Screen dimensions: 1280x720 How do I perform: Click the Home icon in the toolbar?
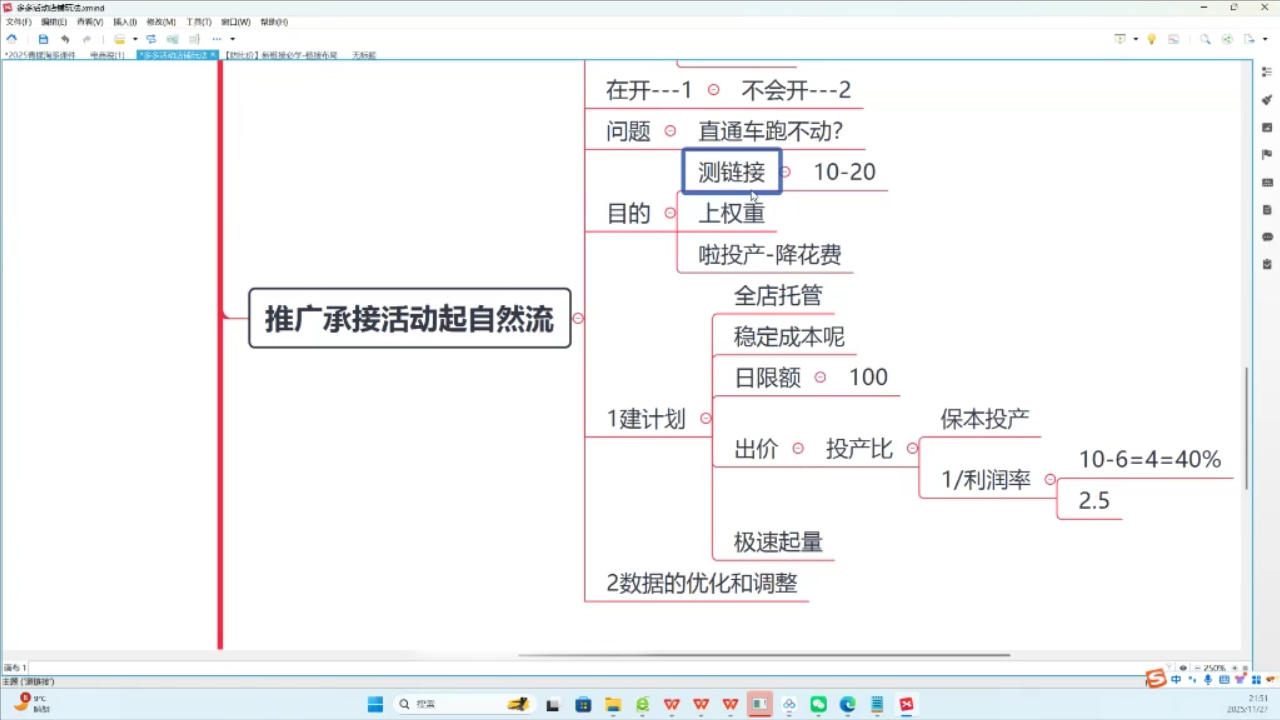tap(12, 39)
